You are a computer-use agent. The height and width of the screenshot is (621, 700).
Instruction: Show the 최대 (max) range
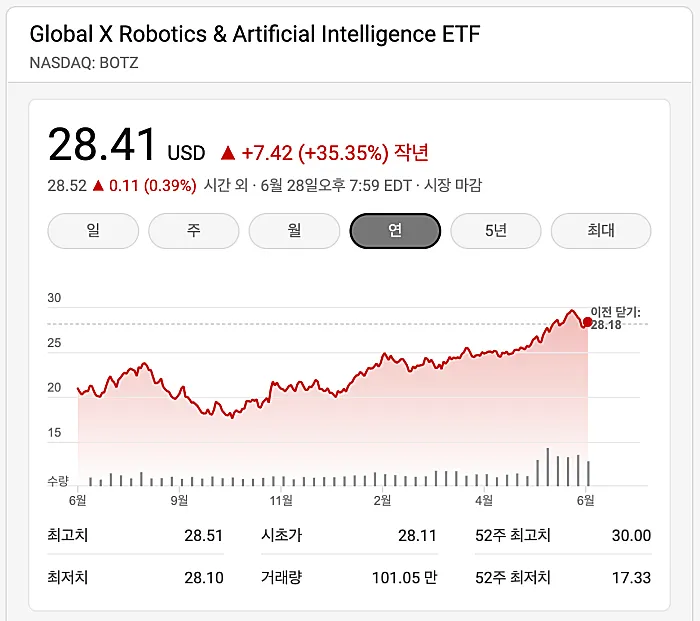[601, 231]
